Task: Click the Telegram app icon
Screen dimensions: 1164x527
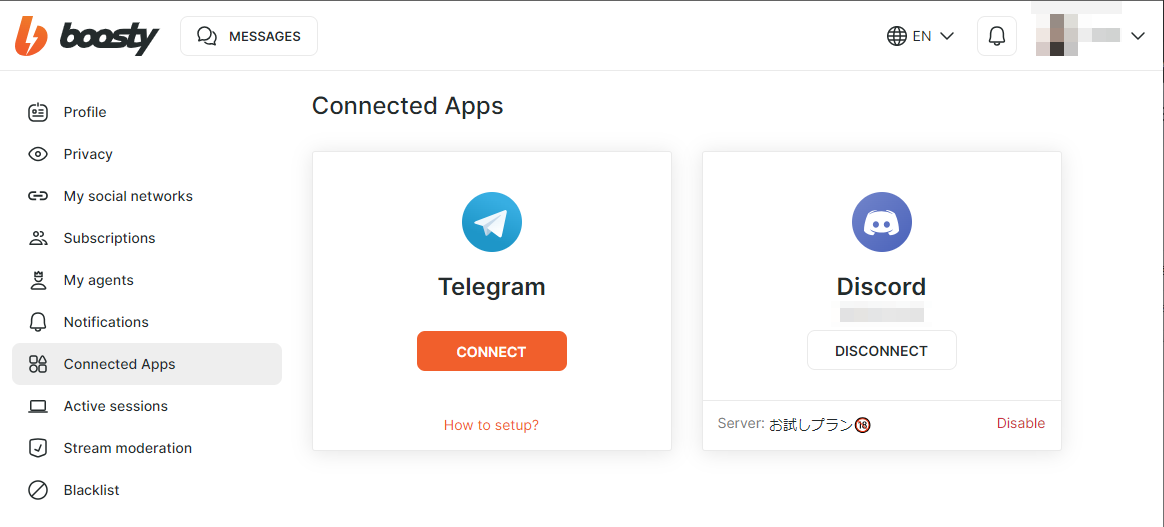Action: click(x=491, y=222)
